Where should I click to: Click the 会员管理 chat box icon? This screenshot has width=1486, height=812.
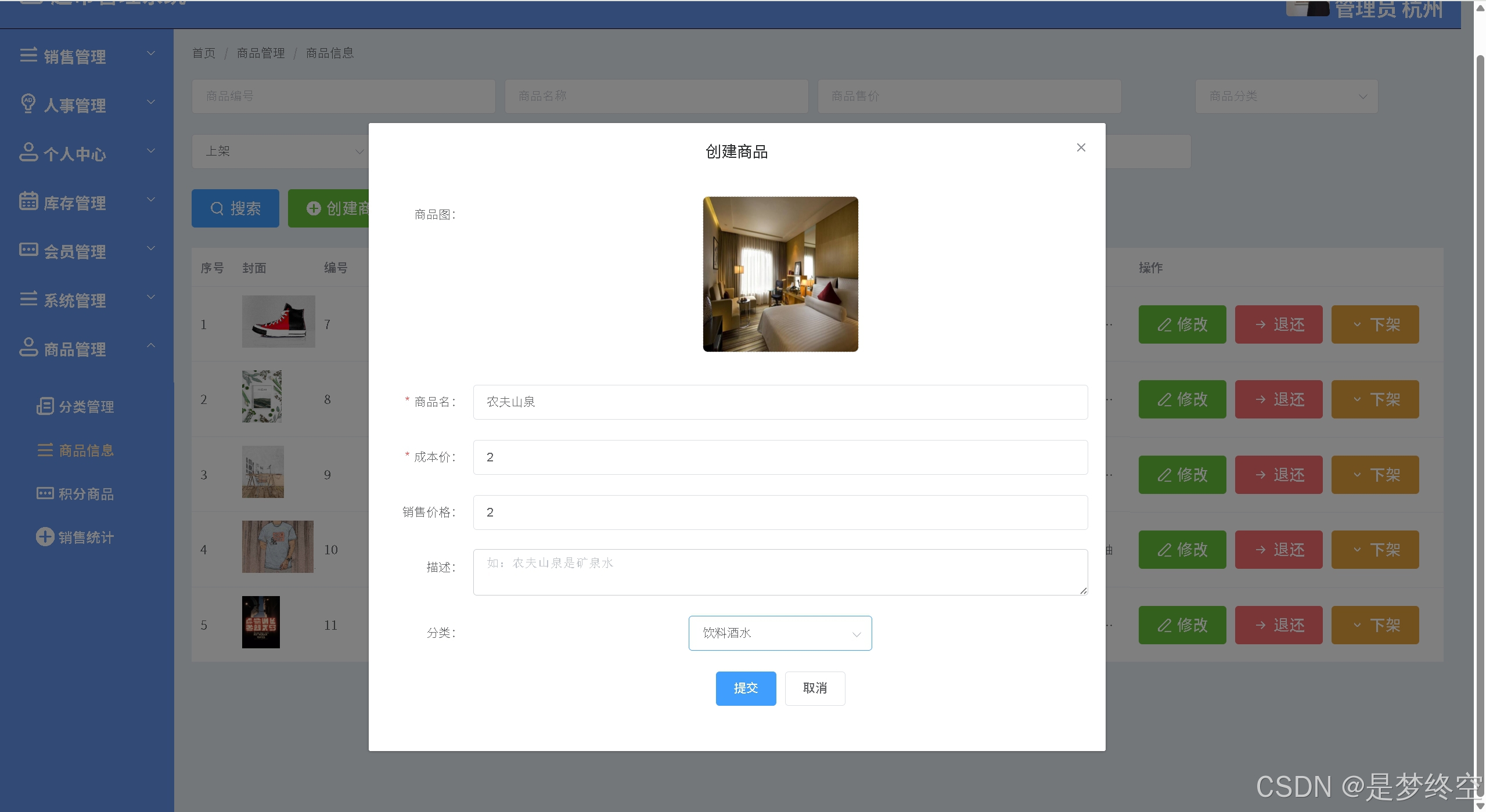click(28, 250)
